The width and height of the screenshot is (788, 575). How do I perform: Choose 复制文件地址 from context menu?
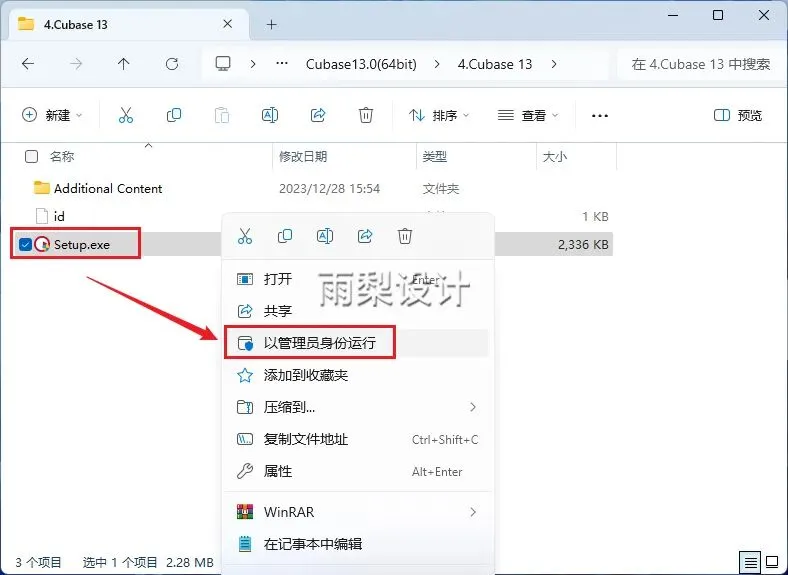click(x=356, y=439)
